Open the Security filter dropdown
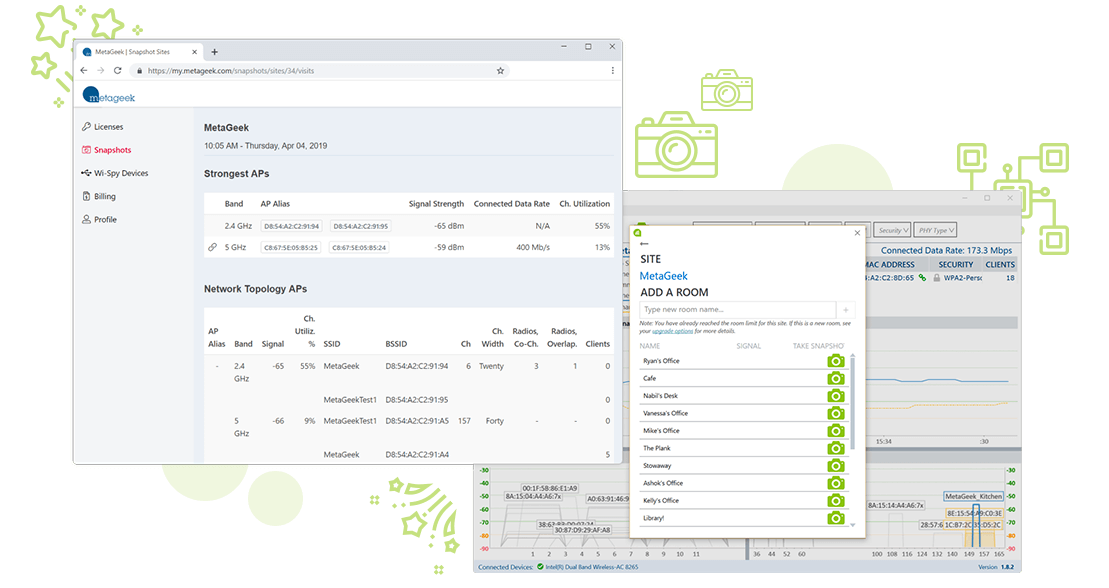The width and height of the screenshot is (1109, 588). [x=893, y=230]
